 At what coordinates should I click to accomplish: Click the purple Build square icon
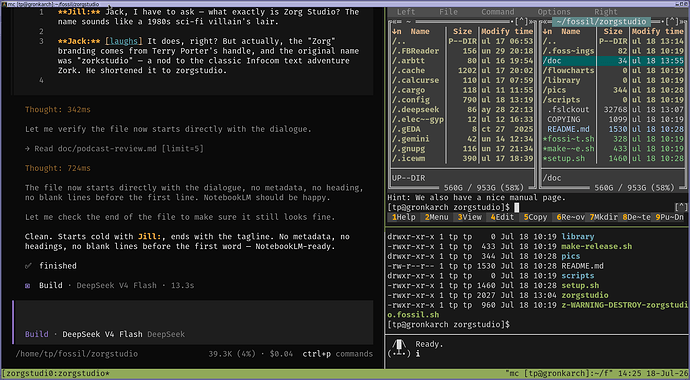pyautogui.click(x=28, y=285)
